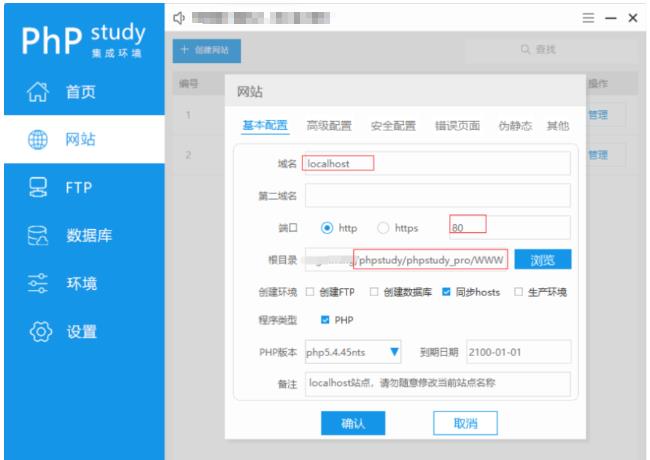The height and width of the screenshot is (460, 650).
Task: Click the FTP server icon in sidebar
Action: (x=38, y=187)
